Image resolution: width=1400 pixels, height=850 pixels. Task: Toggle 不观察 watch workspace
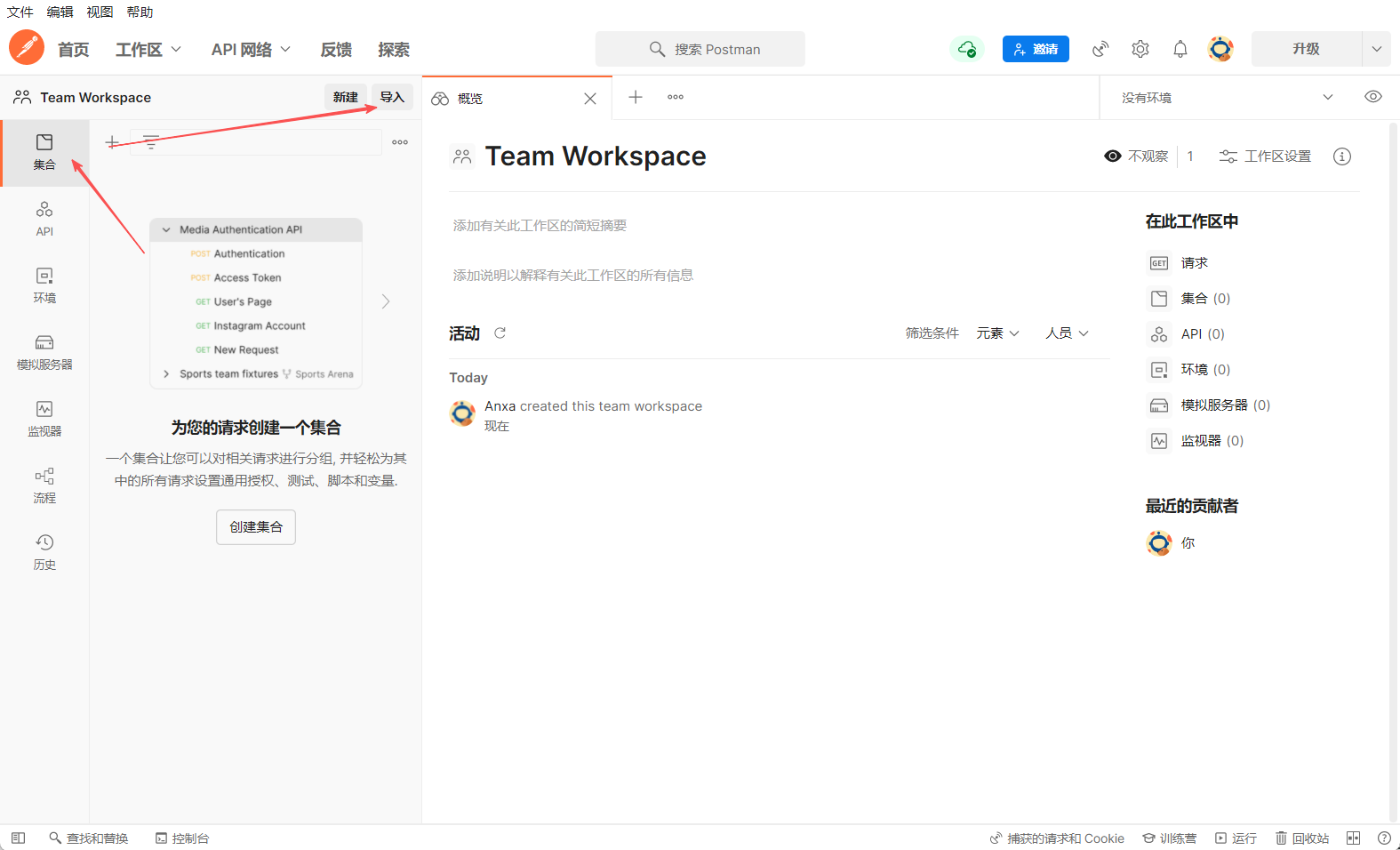click(1136, 156)
